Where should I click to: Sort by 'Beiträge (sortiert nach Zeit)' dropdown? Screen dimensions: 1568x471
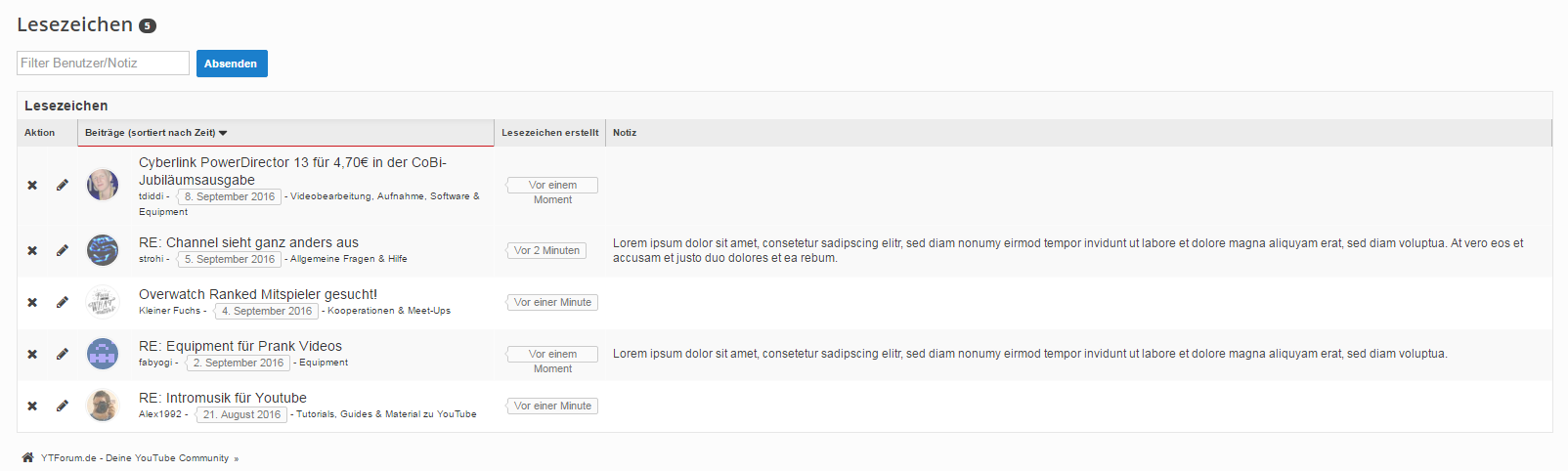pos(155,133)
